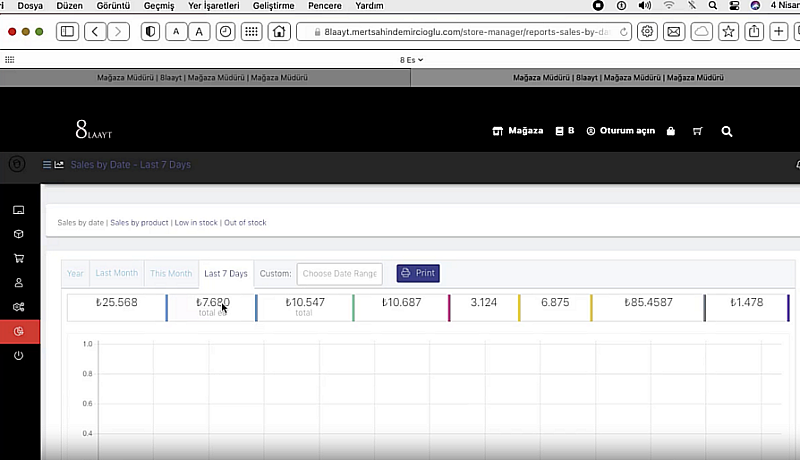Select the Year report tab
800x460 pixels.
pyautogui.click(x=75, y=273)
